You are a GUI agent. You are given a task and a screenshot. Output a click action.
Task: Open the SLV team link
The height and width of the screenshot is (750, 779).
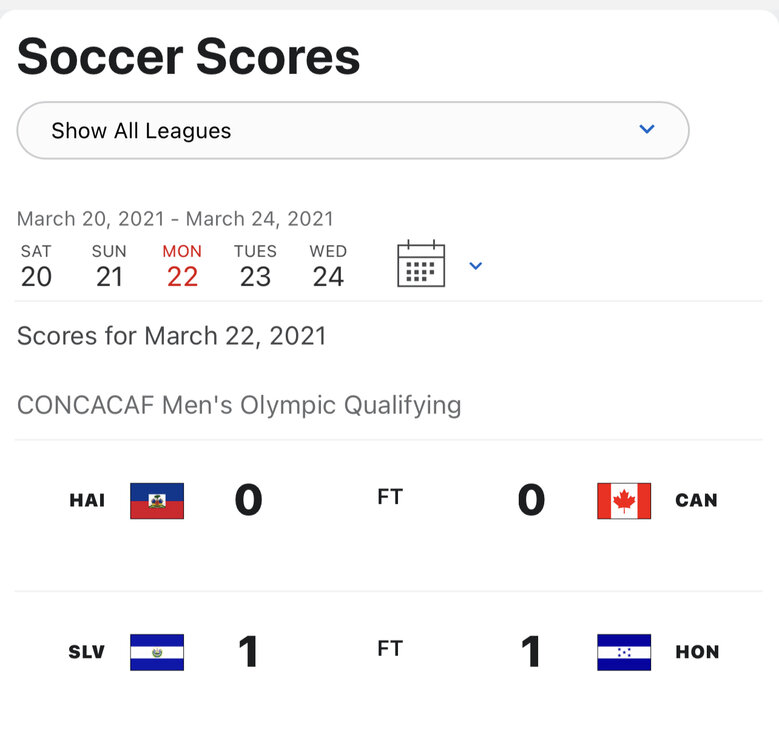point(87,652)
